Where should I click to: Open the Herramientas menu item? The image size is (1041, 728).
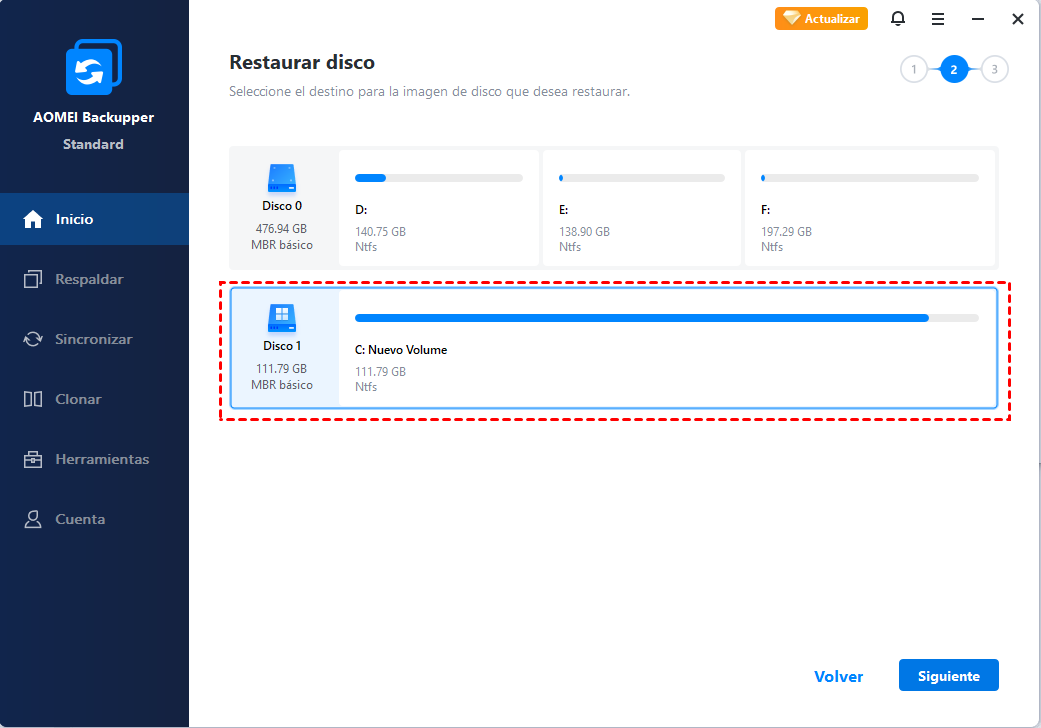[102, 459]
